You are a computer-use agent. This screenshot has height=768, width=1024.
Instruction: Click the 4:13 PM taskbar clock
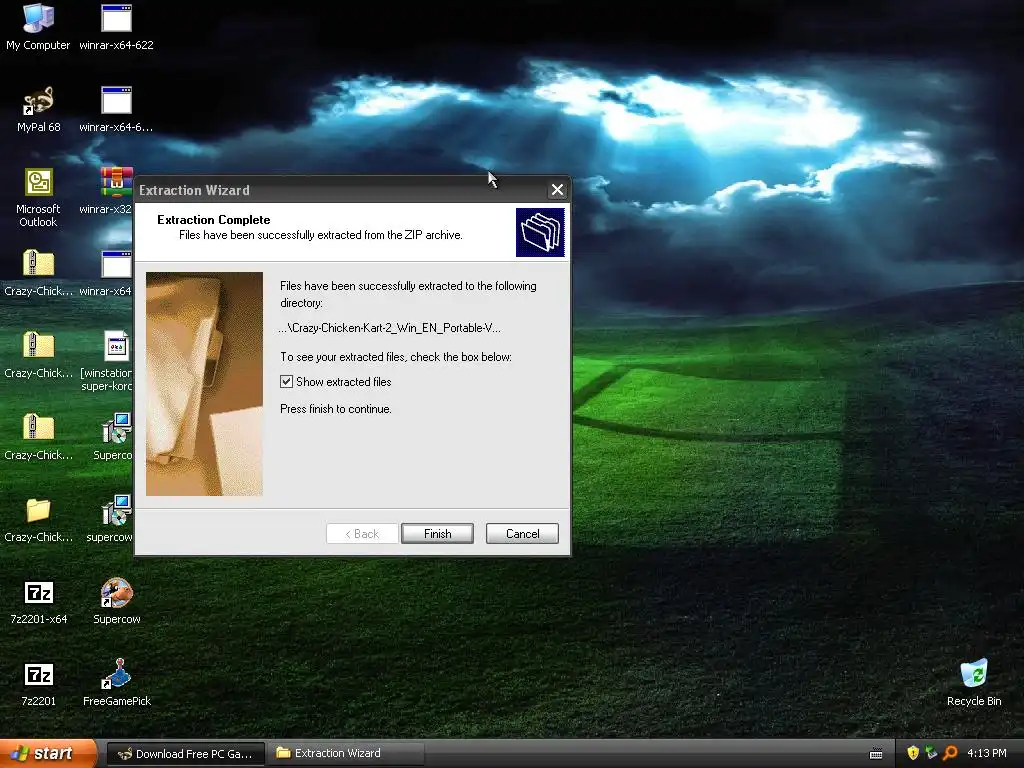tap(986, 753)
